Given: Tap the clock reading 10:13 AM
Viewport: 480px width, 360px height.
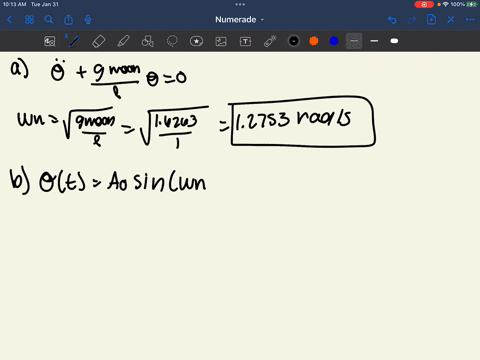Looking at the screenshot, I should [14, 4].
